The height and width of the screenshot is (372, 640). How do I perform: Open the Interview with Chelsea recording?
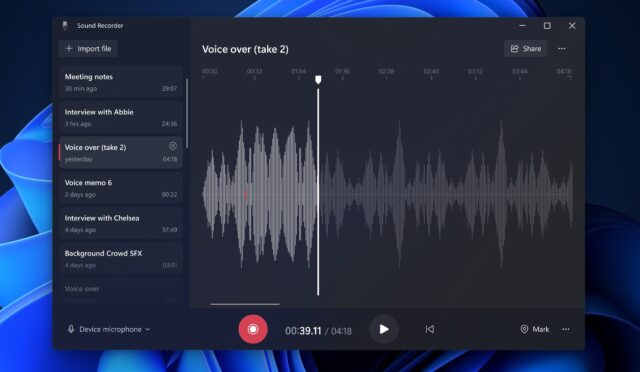pyautogui.click(x=121, y=224)
